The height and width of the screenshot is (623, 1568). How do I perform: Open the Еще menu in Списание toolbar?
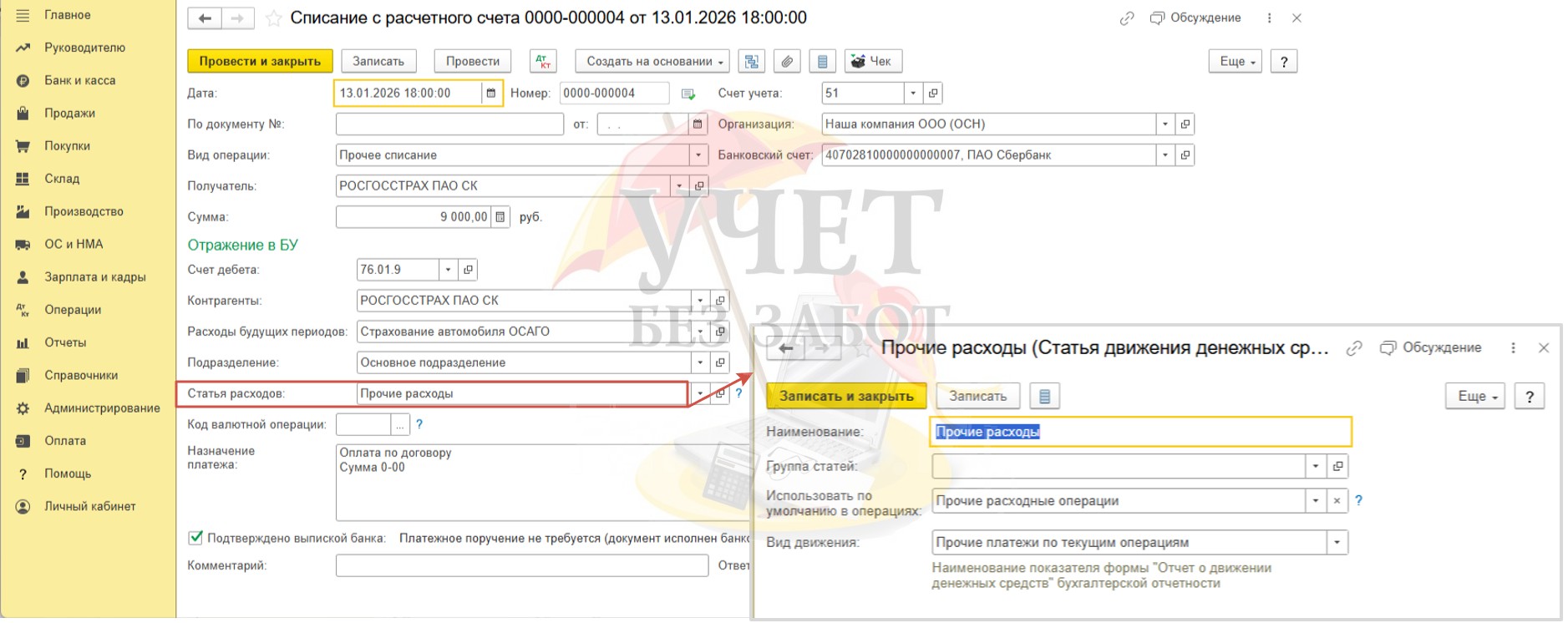tap(1236, 61)
